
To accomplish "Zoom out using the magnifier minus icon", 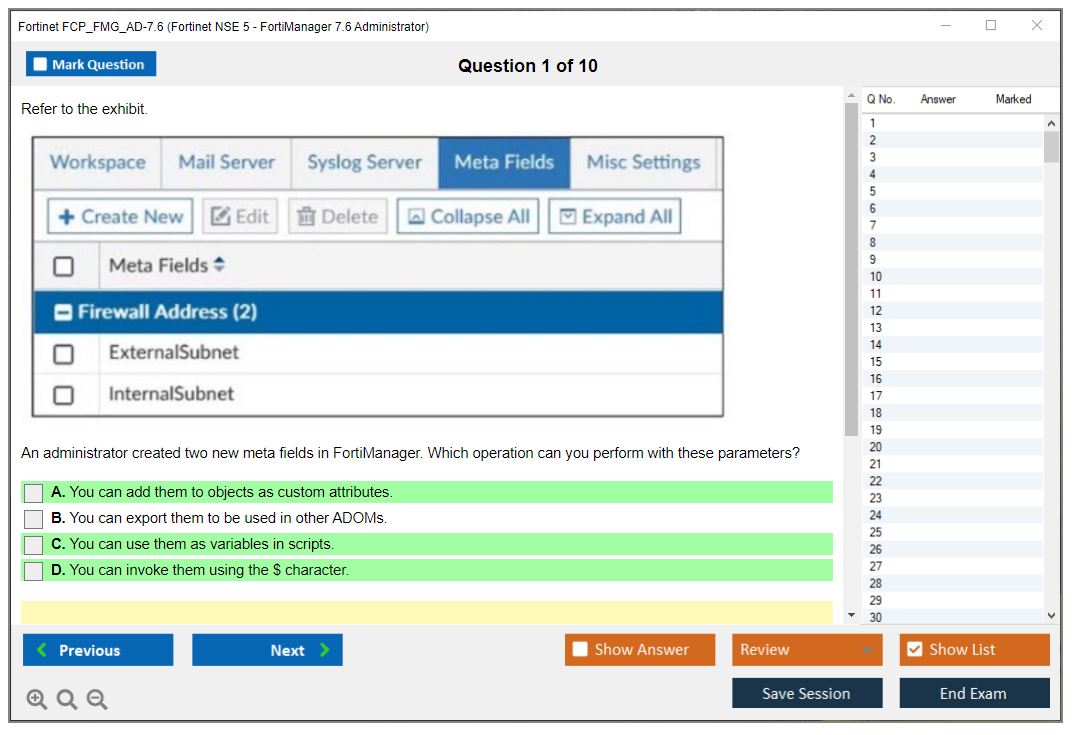I will (x=97, y=699).
